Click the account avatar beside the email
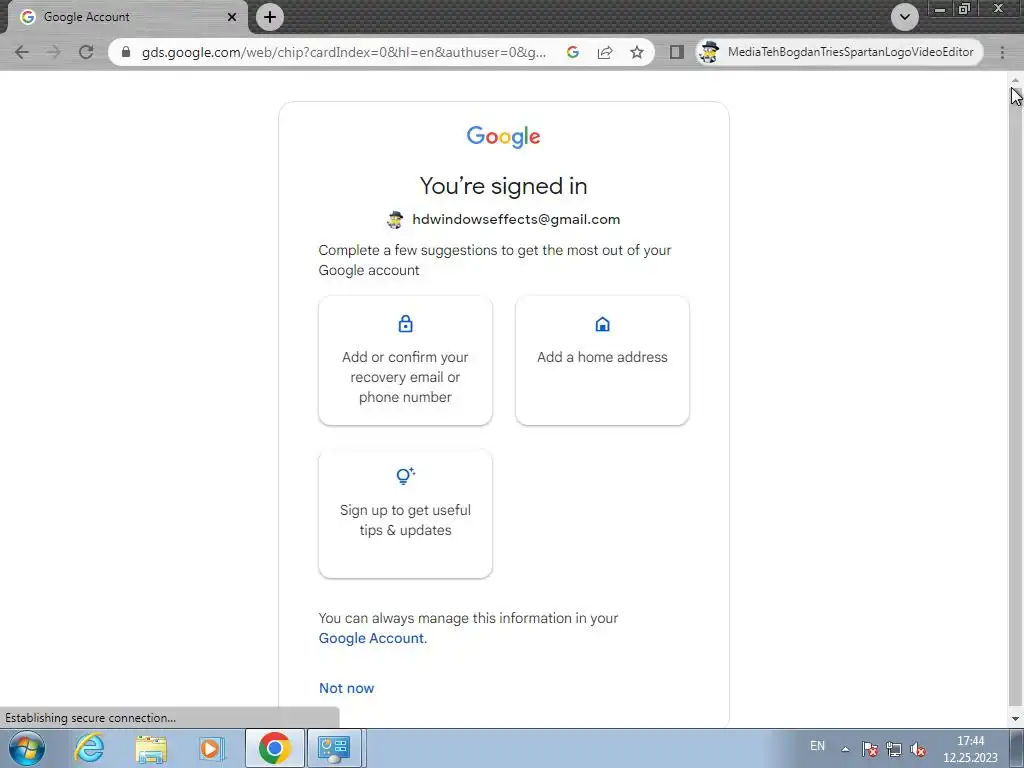Viewport: 1024px width, 768px height. point(395,220)
